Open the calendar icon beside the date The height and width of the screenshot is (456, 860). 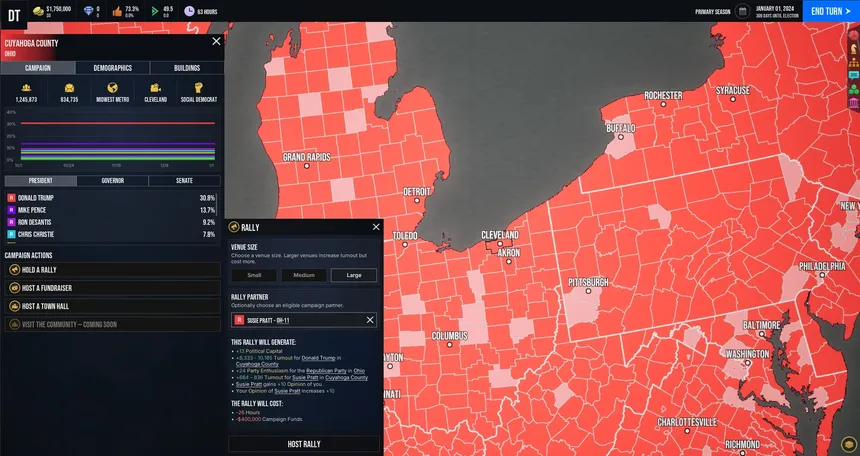pos(742,11)
